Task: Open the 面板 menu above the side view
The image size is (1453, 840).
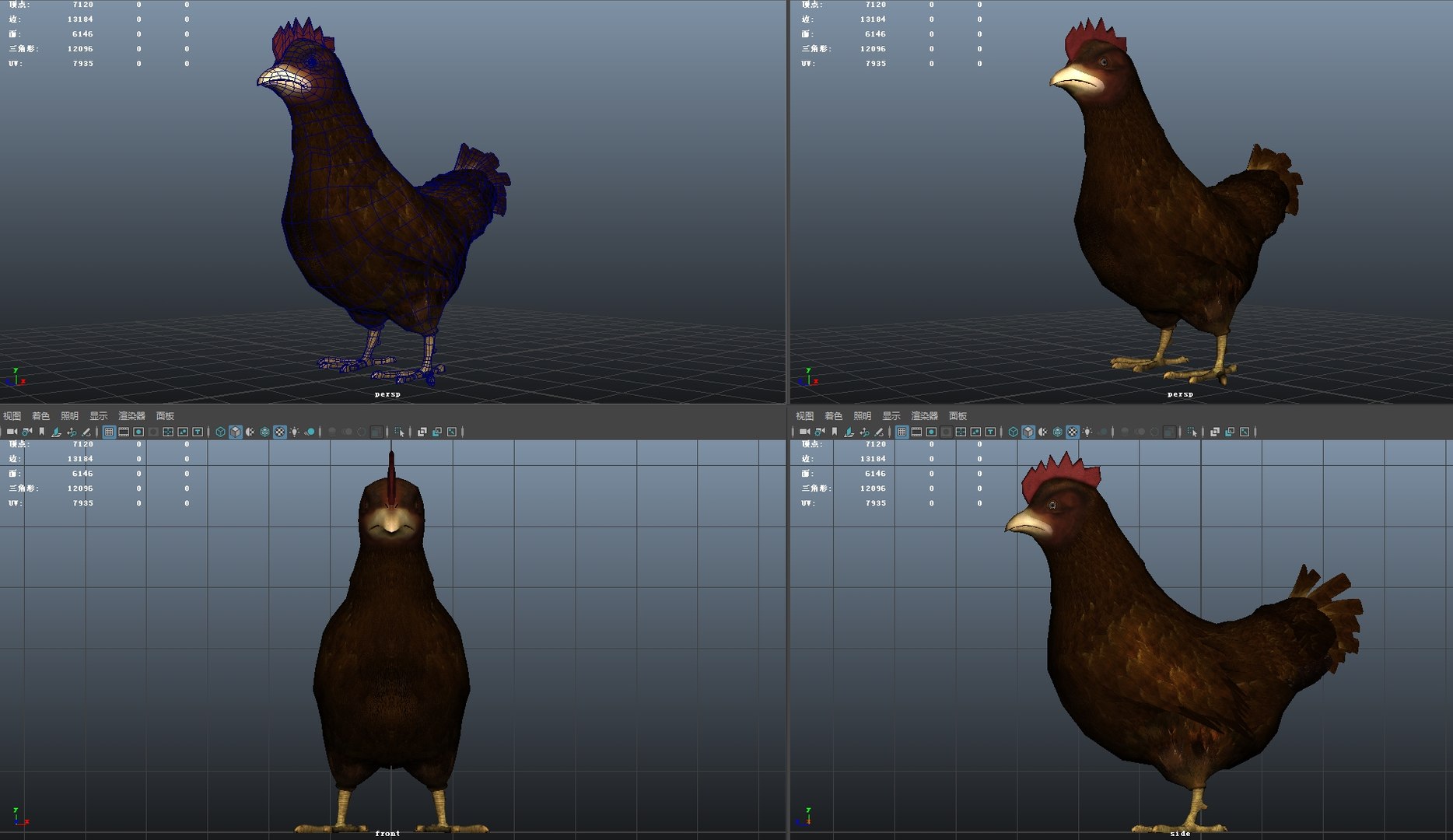Action: [x=958, y=416]
